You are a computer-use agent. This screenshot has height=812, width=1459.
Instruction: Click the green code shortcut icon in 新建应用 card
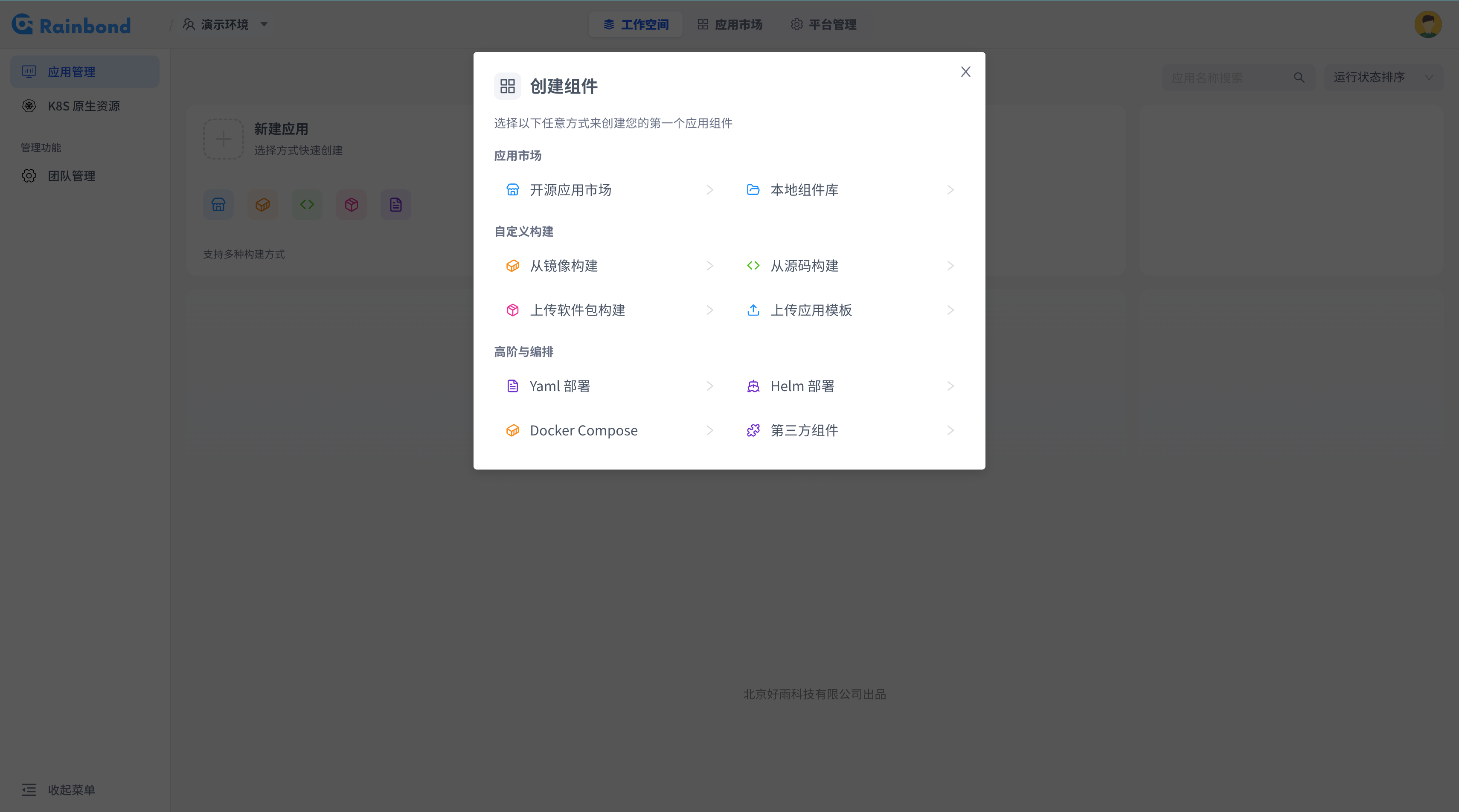click(x=307, y=204)
